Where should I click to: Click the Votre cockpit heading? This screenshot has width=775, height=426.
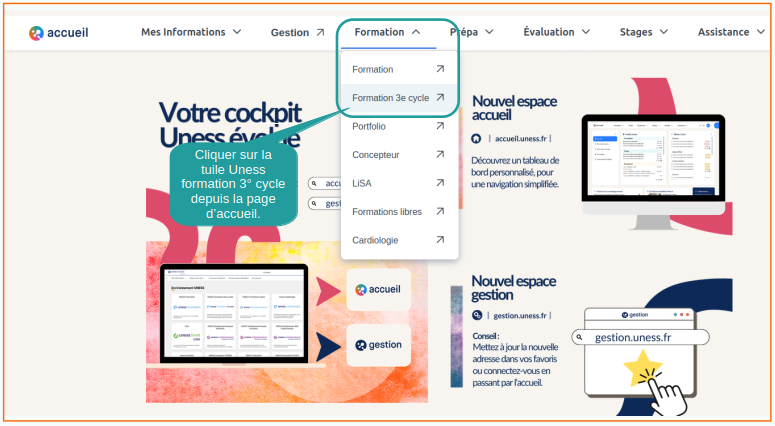point(230,113)
